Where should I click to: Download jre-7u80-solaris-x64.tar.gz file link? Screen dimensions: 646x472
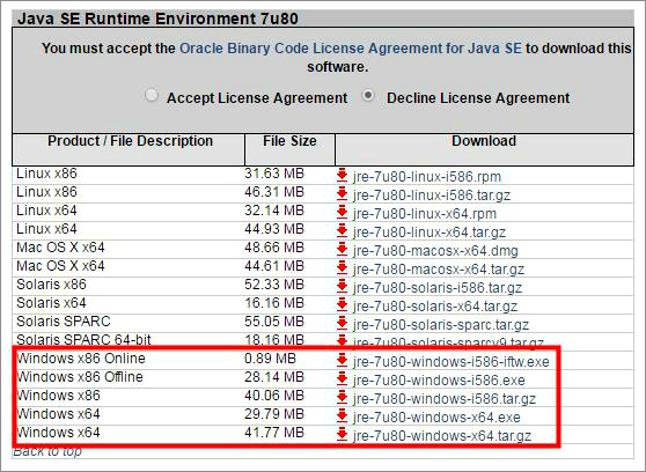(435, 306)
